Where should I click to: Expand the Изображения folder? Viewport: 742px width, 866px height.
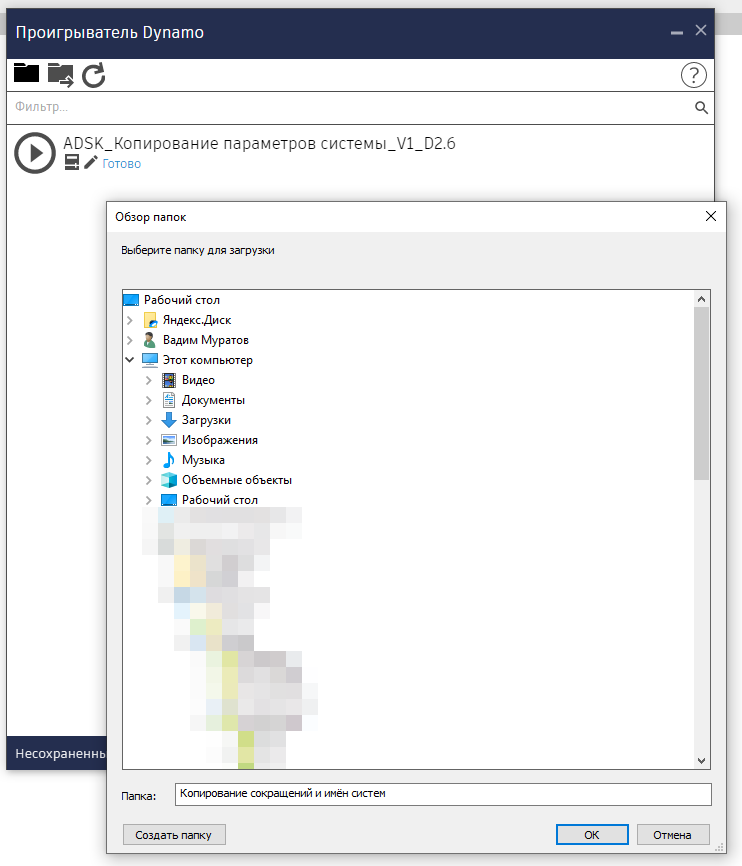coord(148,440)
